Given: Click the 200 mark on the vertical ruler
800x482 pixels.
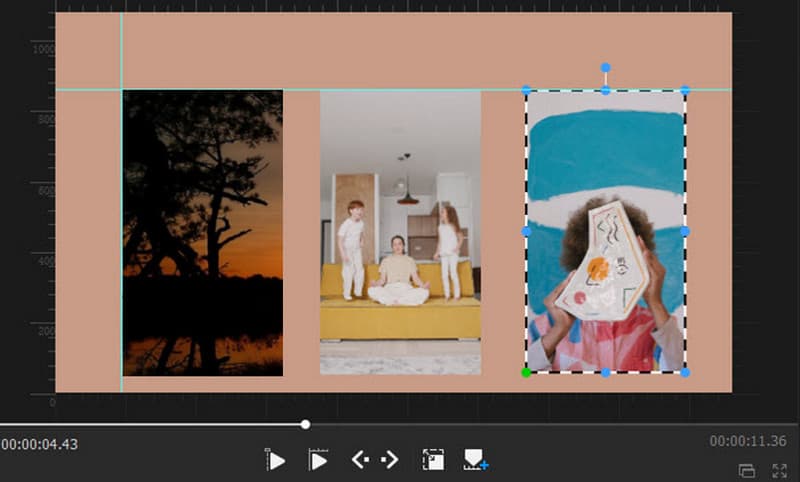Looking at the screenshot, I should click(x=46, y=332).
